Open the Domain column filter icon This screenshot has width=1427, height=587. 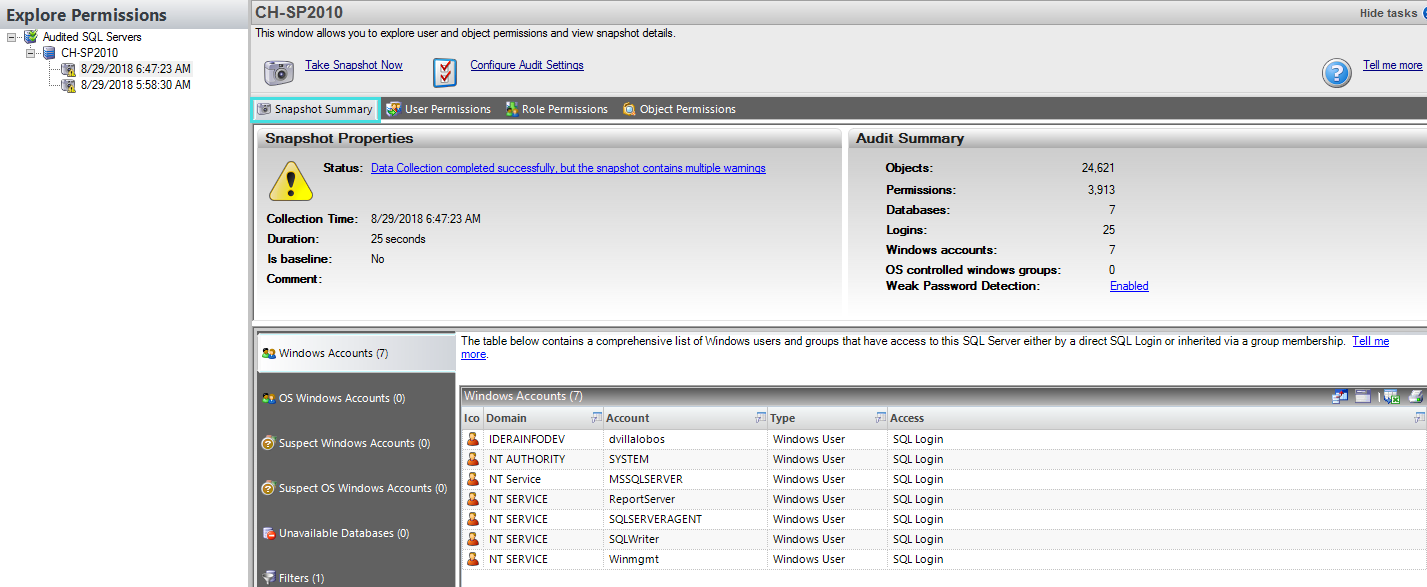click(x=597, y=418)
